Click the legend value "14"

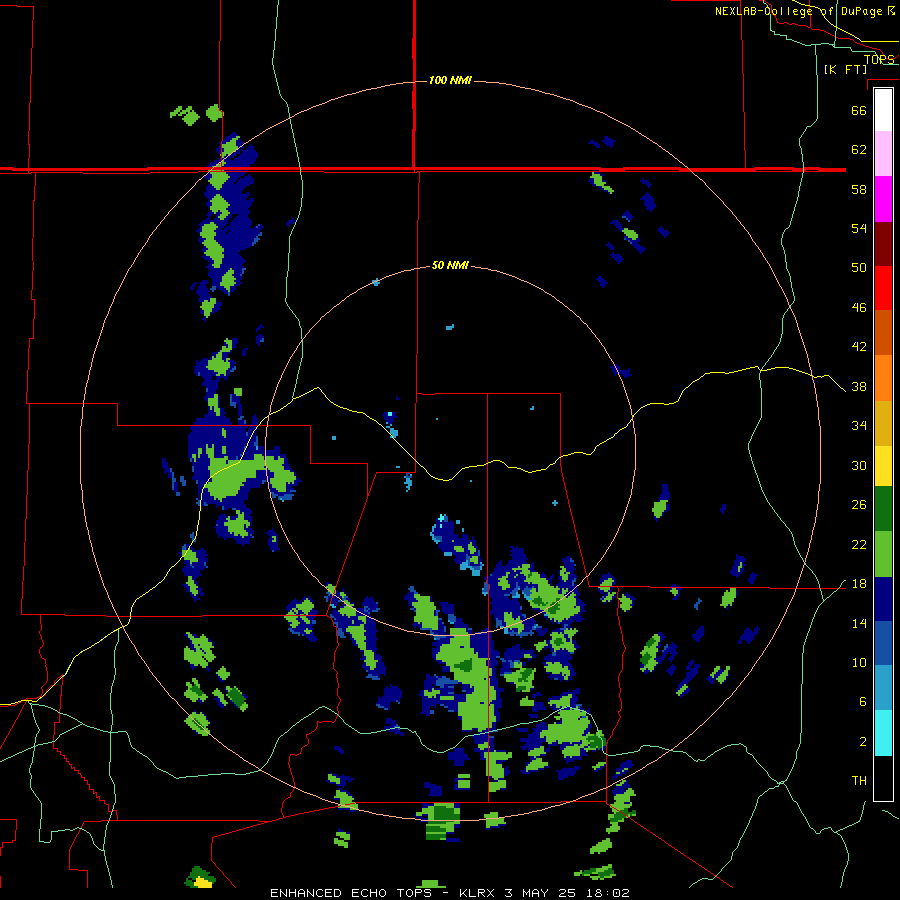coord(859,623)
